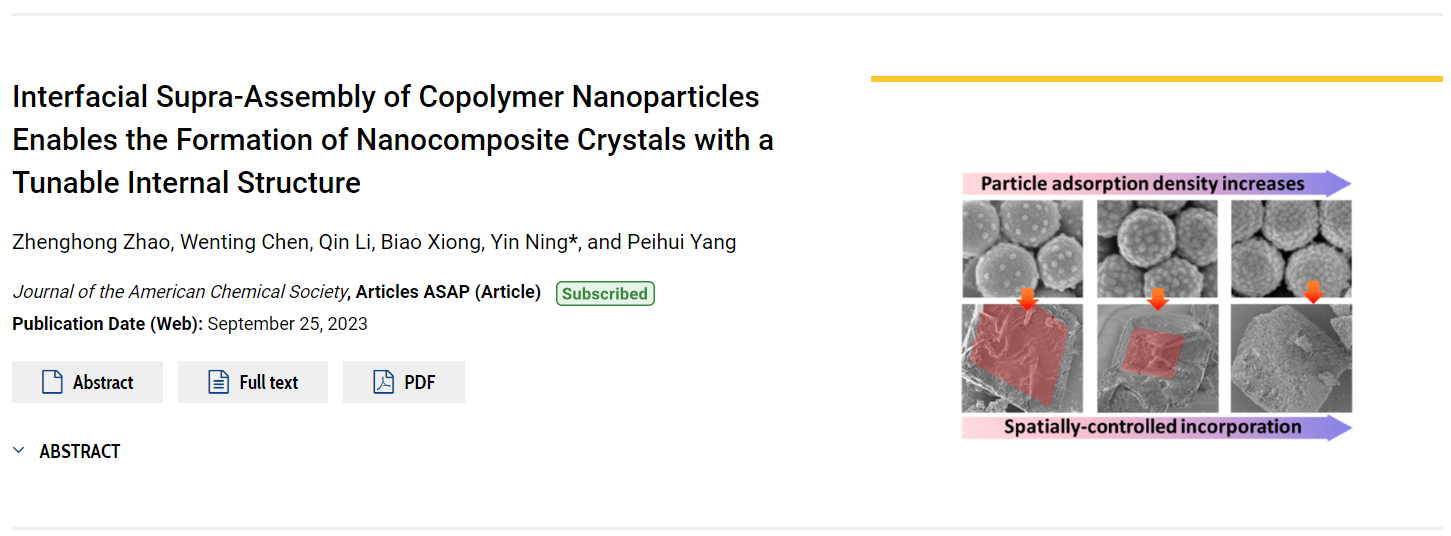Click the PDF file icon
The width and height of the screenshot is (1451, 536).
pyautogui.click(x=384, y=382)
